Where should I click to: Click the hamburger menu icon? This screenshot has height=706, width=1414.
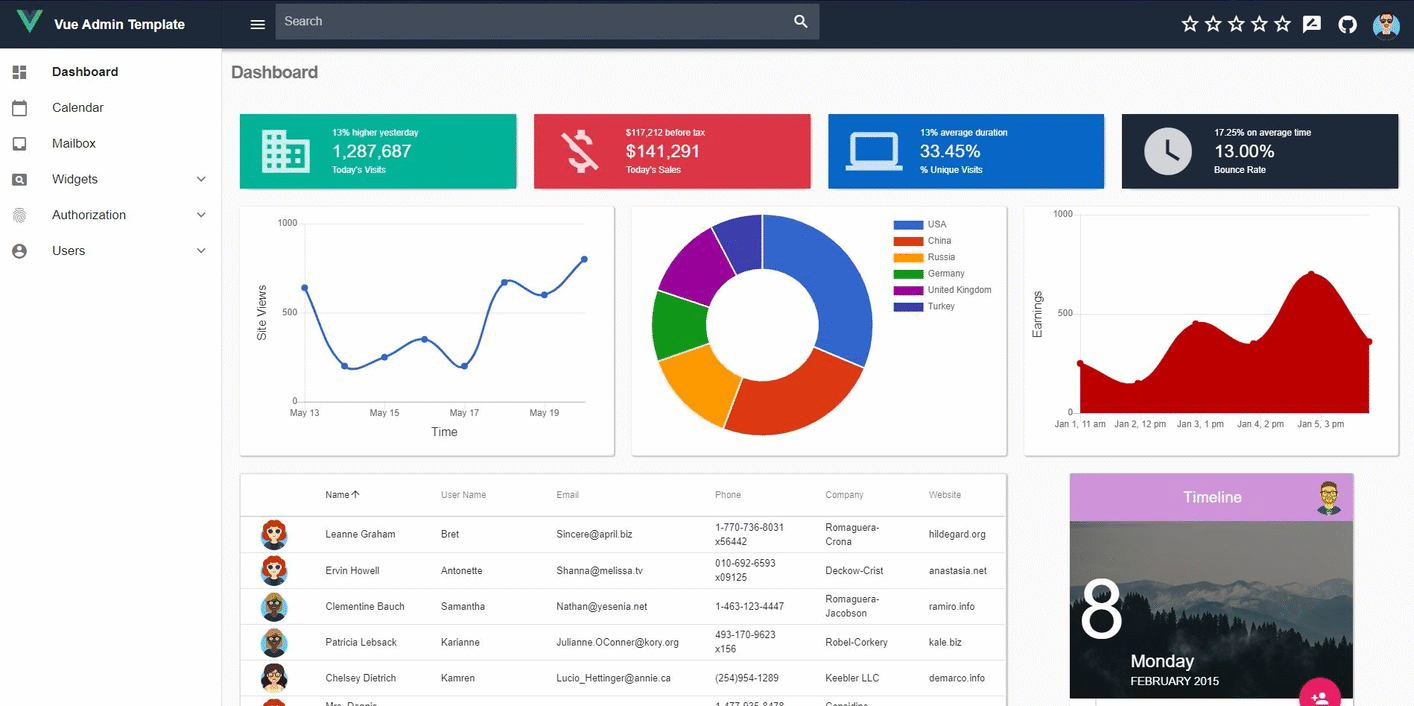click(x=257, y=24)
